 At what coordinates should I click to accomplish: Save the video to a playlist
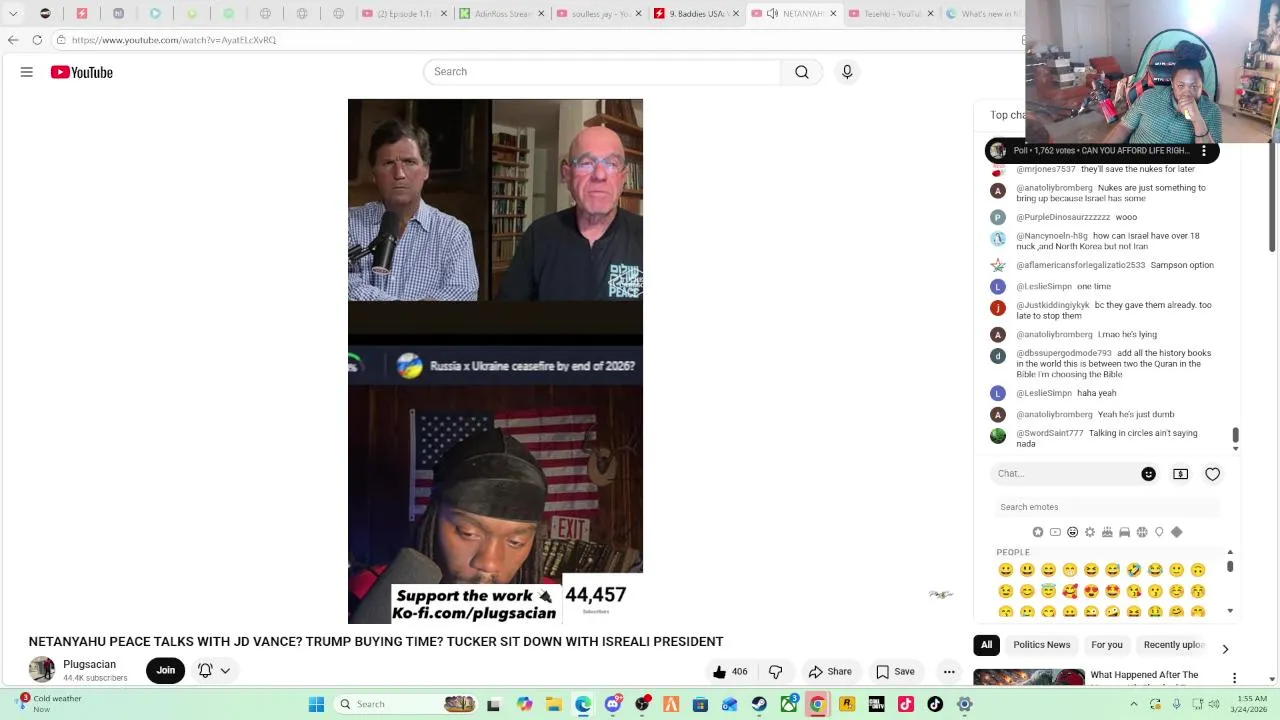click(x=895, y=672)
